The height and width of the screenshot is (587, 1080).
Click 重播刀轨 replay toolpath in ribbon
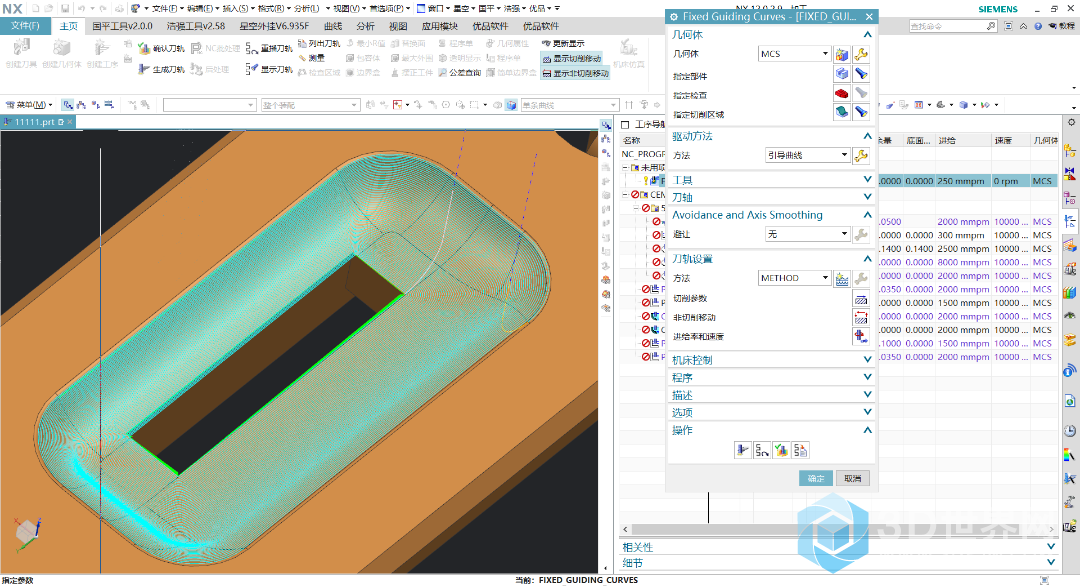269,48
